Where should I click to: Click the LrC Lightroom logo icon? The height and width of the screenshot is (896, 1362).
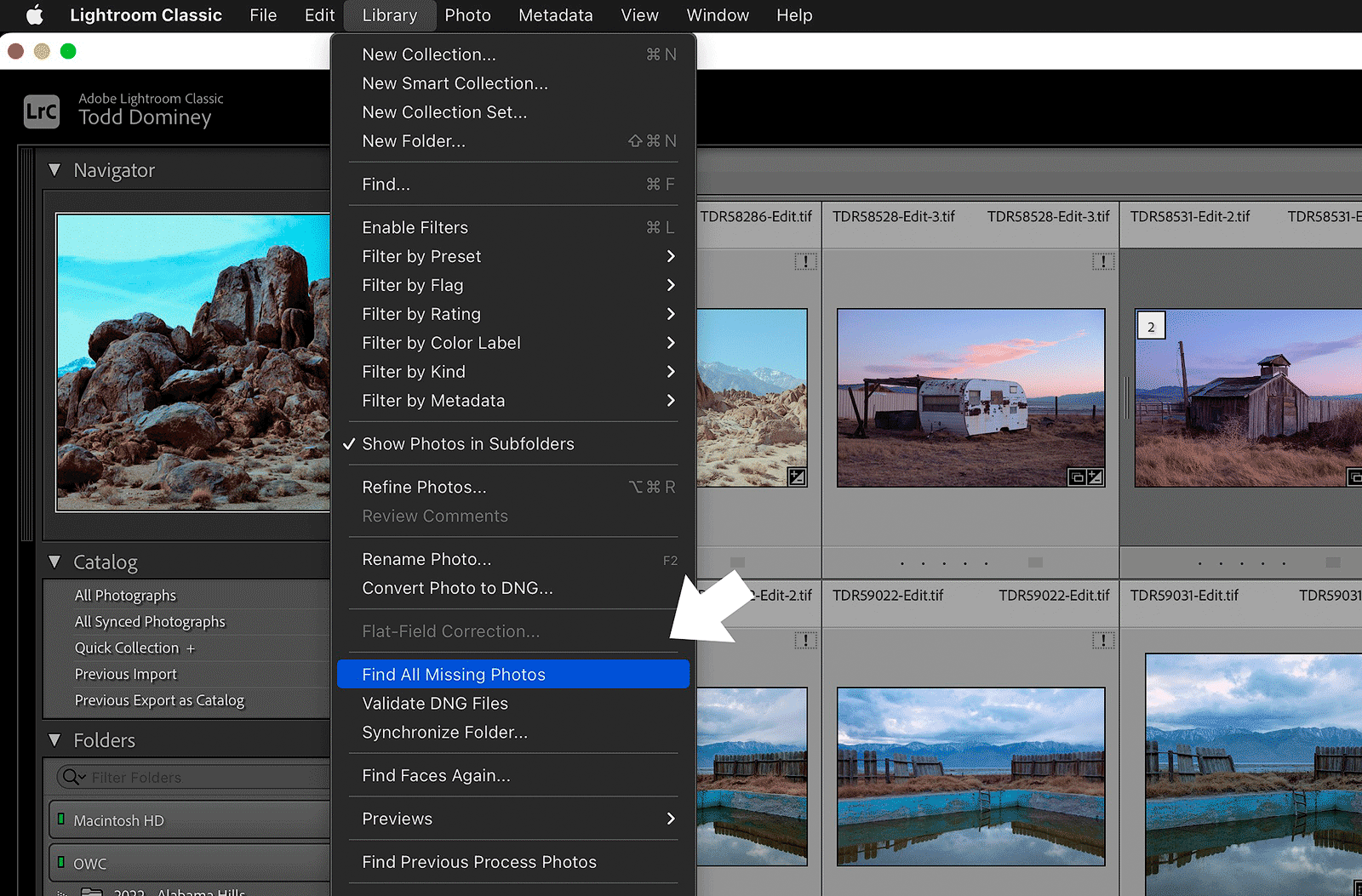pyautogui.click(x=41, y=111)
